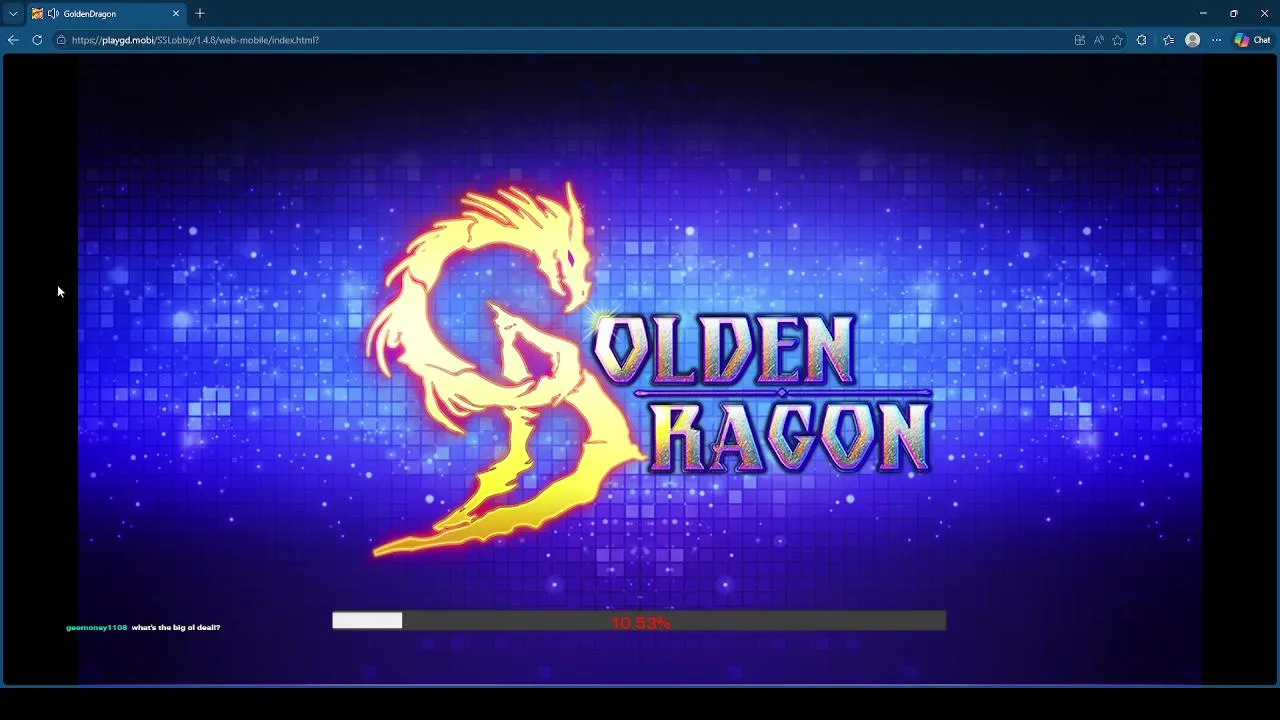Viewport: 1280px width, 720px height.
Task: Open Read aloud in address bar
Action: [x=1098, y=40]
